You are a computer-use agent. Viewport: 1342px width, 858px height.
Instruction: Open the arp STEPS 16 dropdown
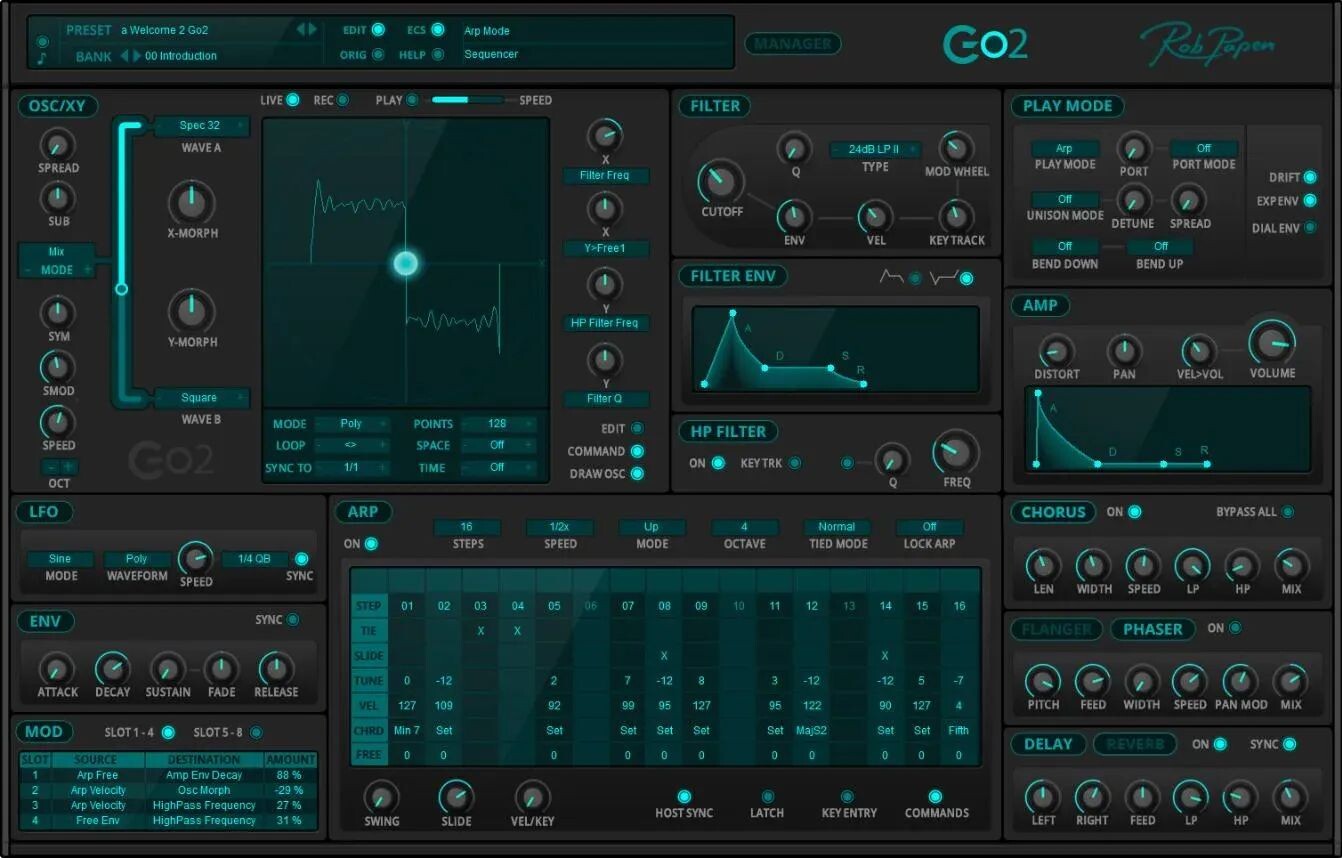pyautogui.click(x=467, y=527)
